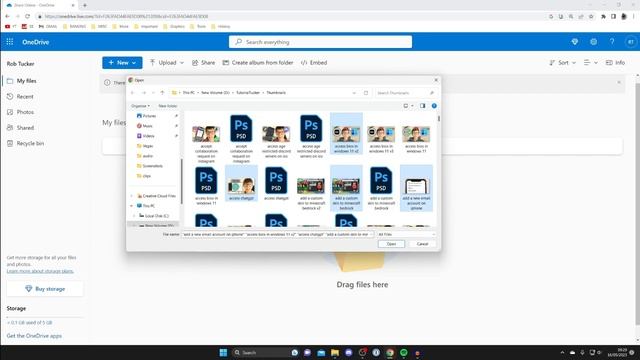Select 'add a new email account on iphone' thumbnail
Image resolution: width=640 pixels, height=360 pixels.
(x=416, y=188)
